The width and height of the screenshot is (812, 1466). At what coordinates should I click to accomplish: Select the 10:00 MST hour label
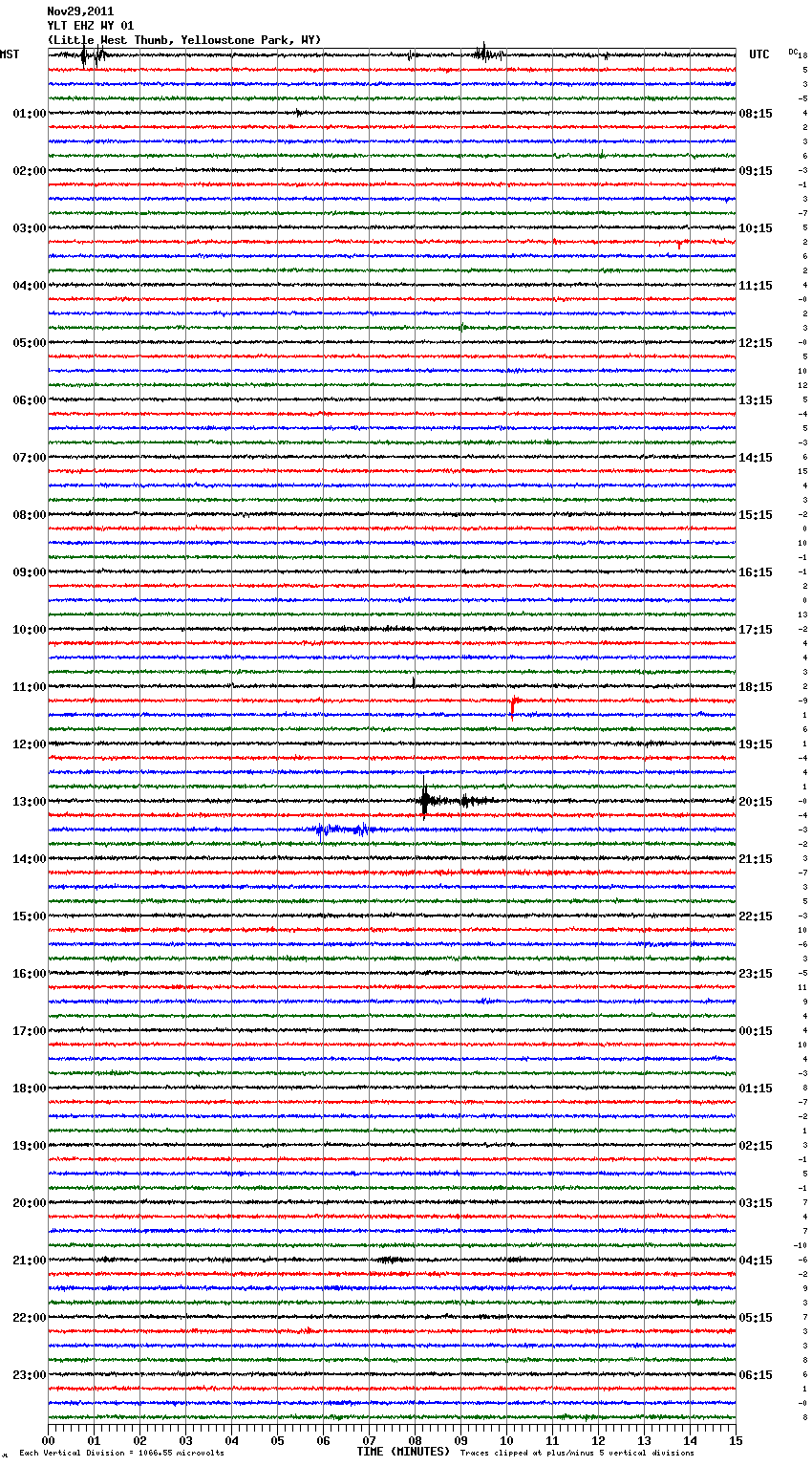(30, 630)
